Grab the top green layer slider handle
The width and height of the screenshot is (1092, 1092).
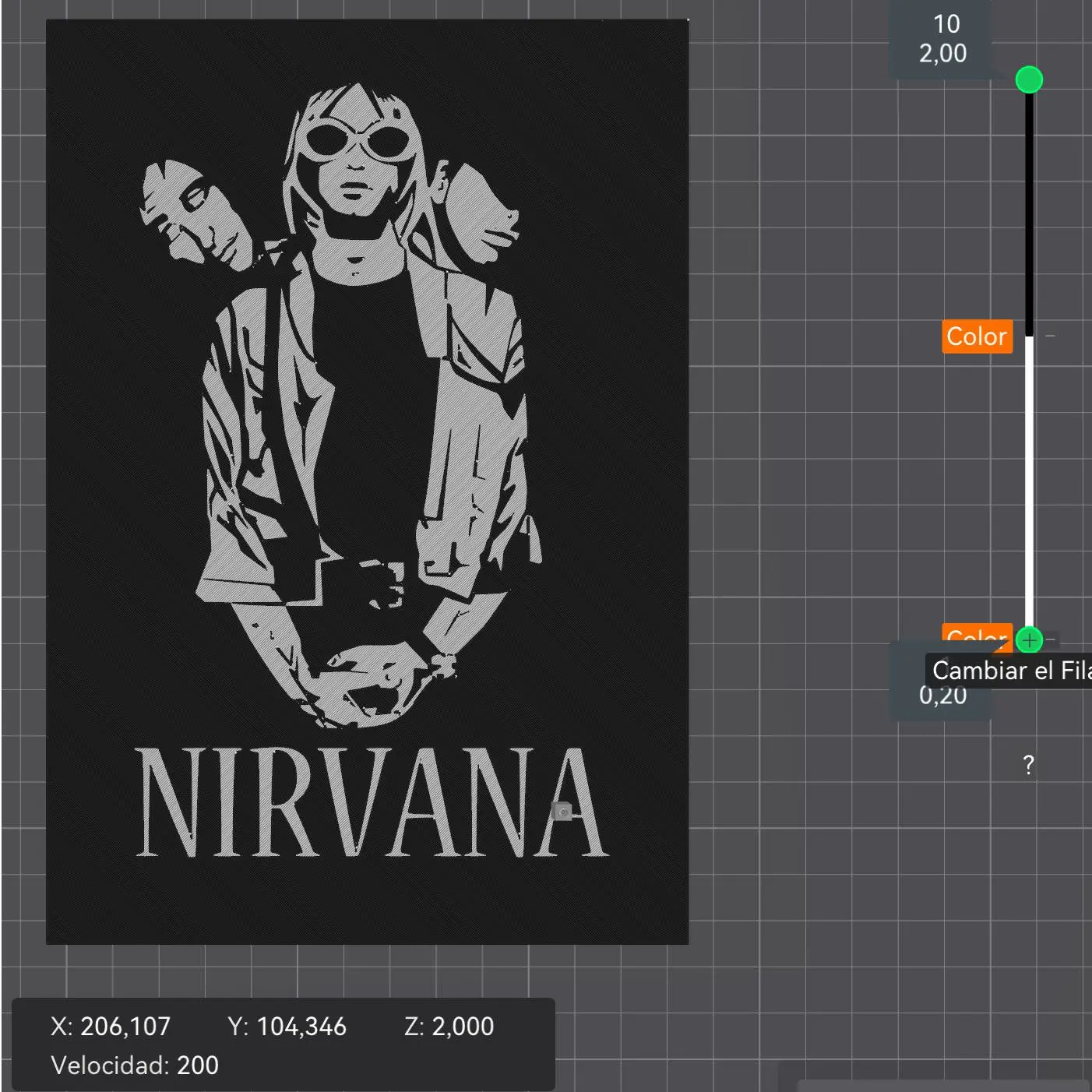coord(1029,79)
